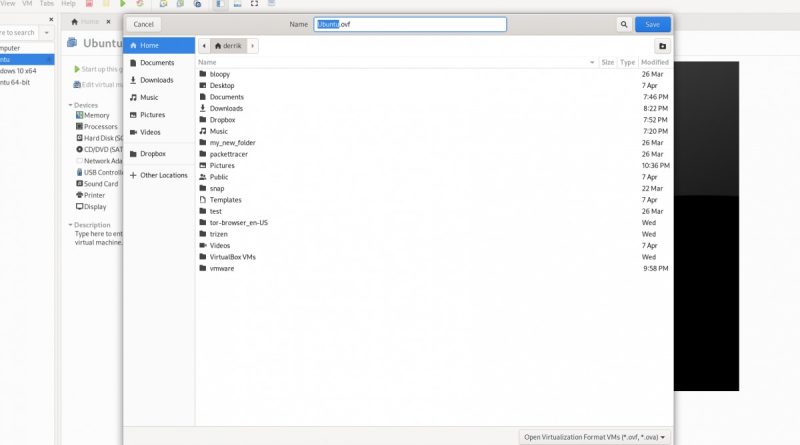800x445 pixels.
Task: Click Display device in VMware
Action: (x=91, y=207)
